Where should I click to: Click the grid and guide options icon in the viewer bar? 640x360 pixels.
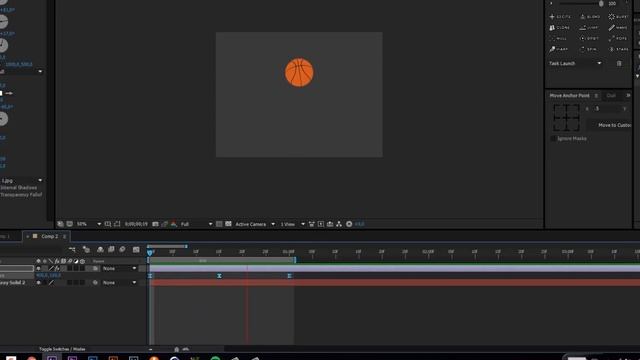(x=108, y=224)
